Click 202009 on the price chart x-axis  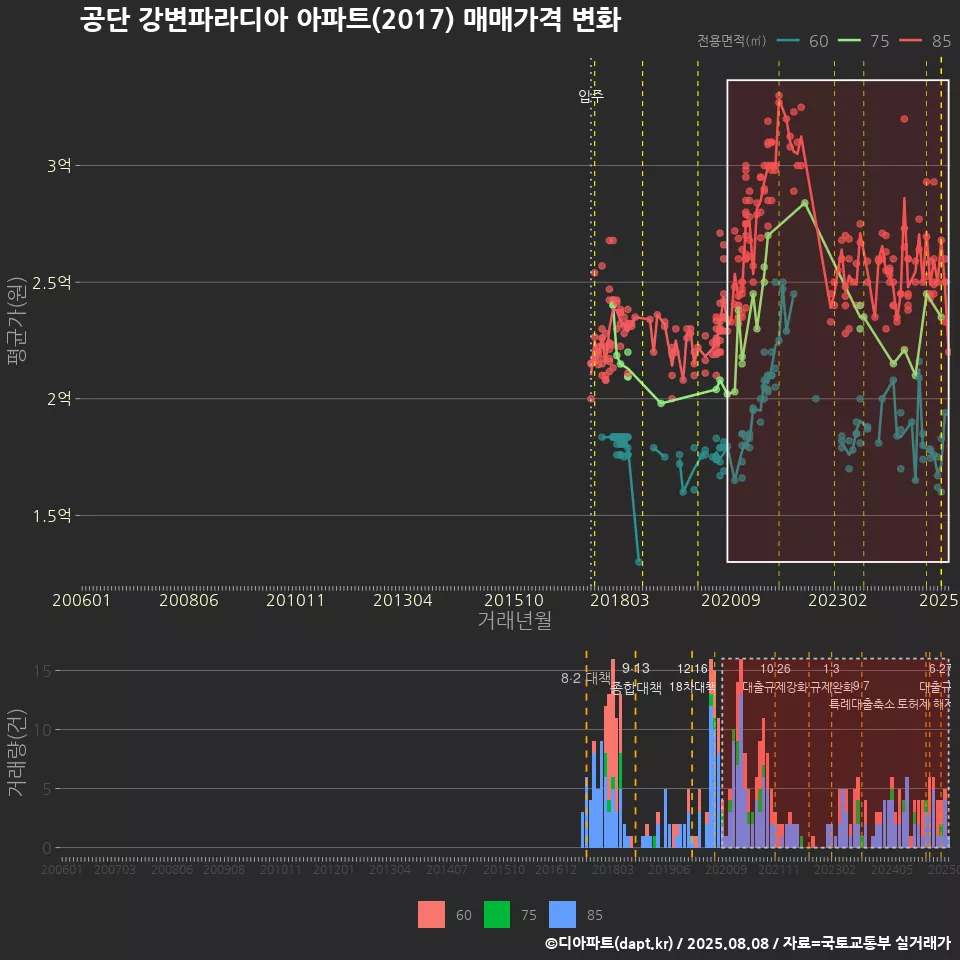click(730, 600)
